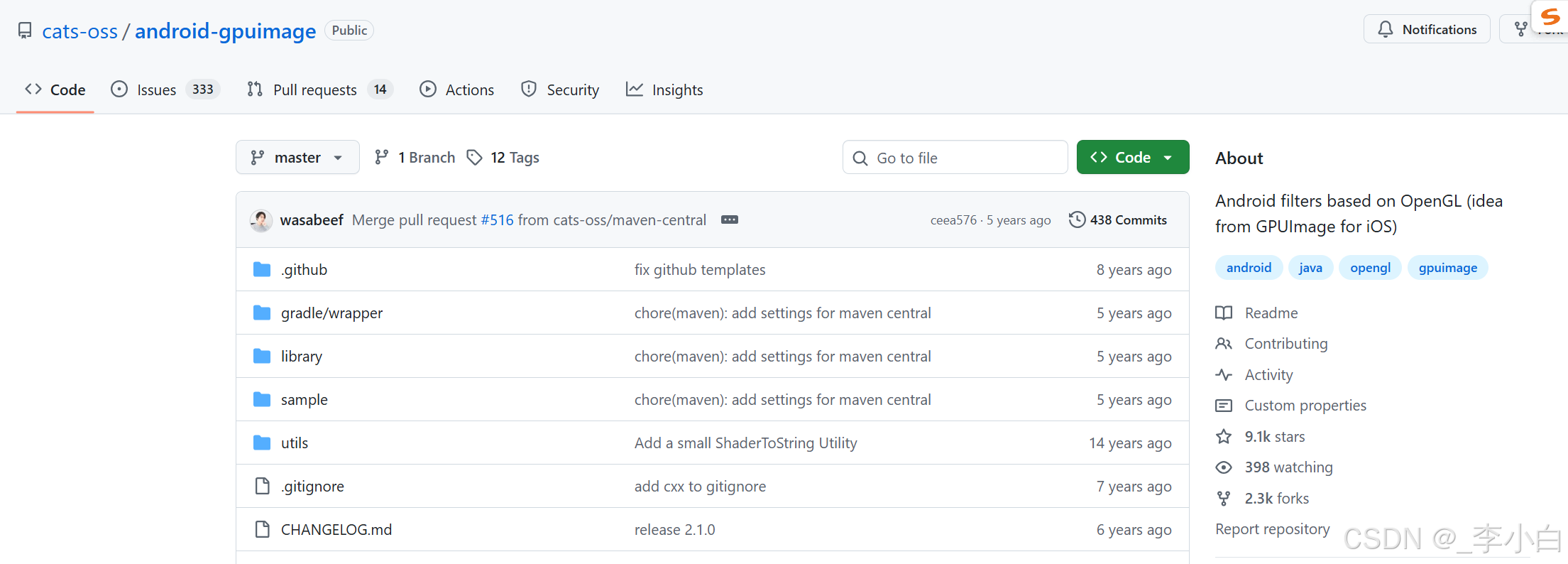Click the Sogou input method icon
Viewport: 1568px width, 564px height.
1550,16
